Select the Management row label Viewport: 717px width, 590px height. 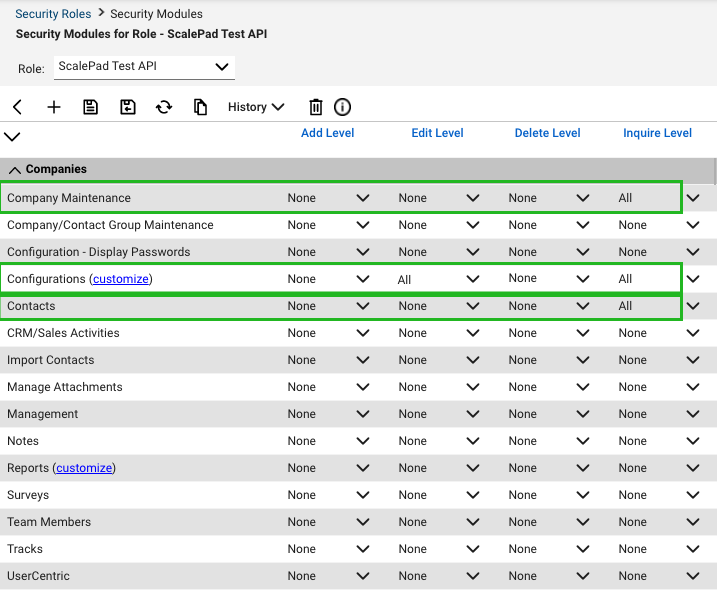tap(43, 414)
